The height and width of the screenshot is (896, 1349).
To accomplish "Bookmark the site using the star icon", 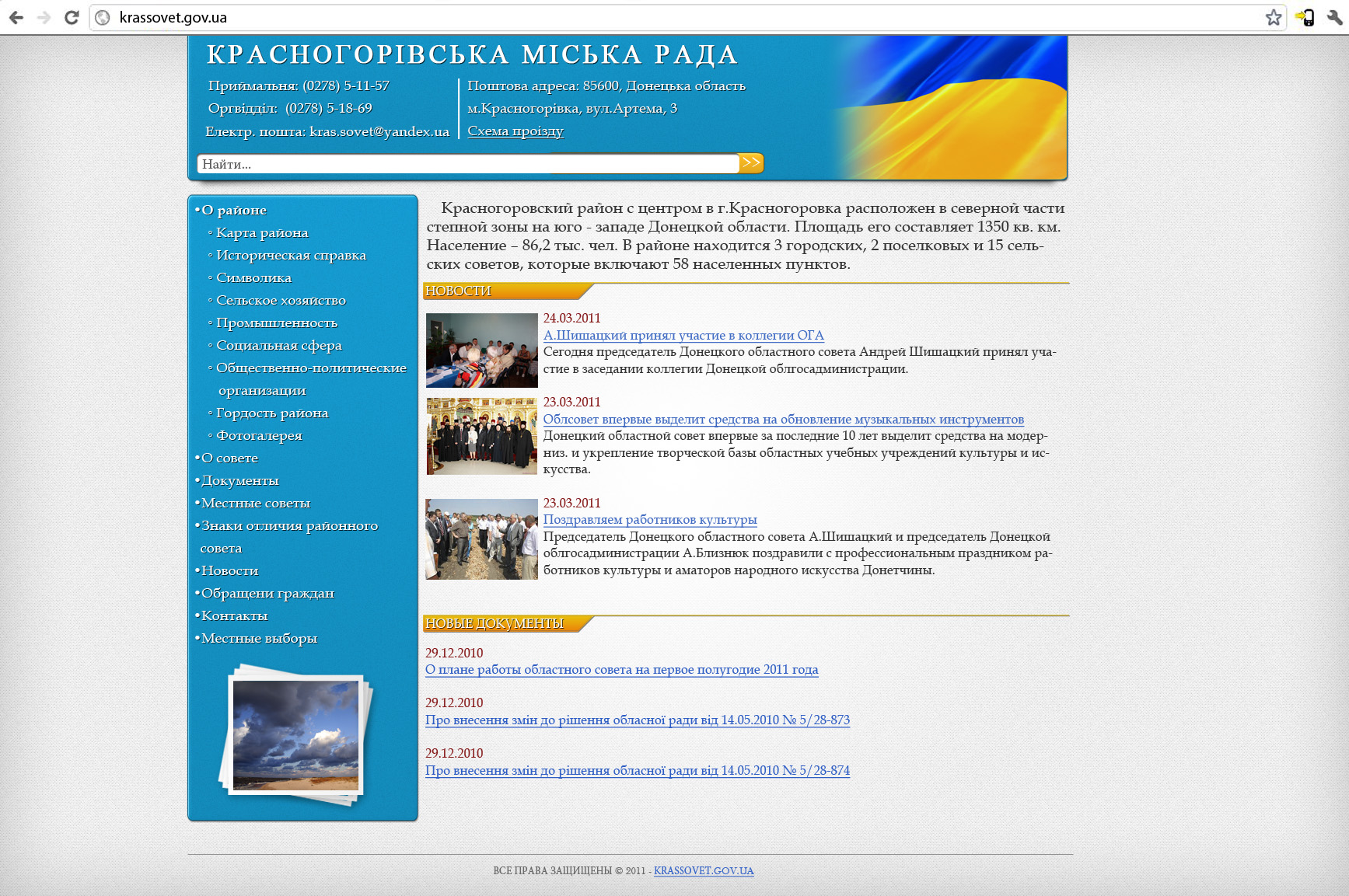I will (1274, 17).
